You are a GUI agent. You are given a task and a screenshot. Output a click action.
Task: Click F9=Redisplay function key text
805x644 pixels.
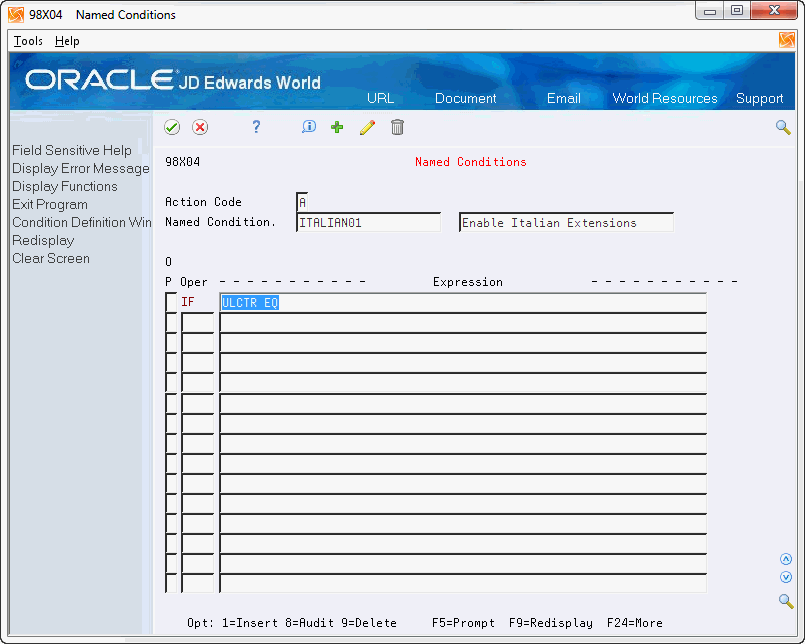[x=551, y=623]
